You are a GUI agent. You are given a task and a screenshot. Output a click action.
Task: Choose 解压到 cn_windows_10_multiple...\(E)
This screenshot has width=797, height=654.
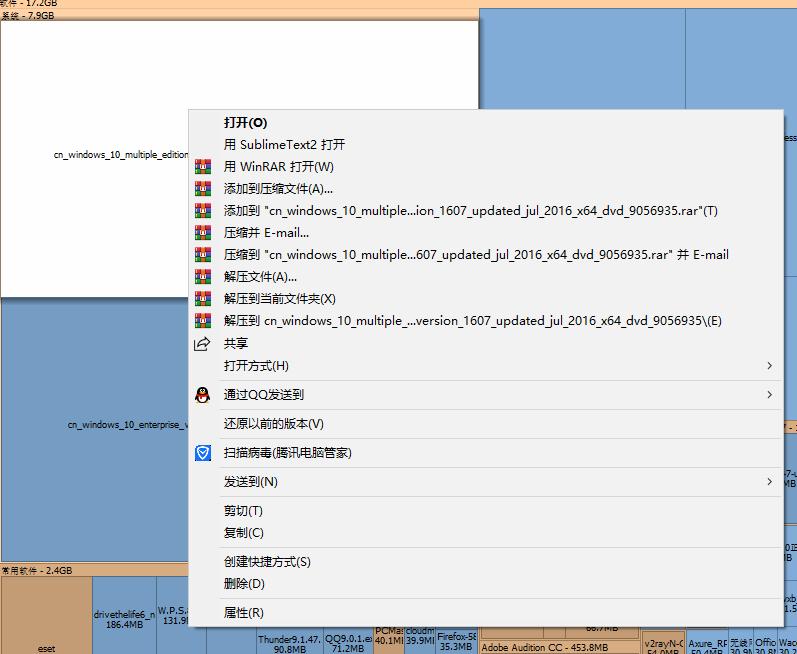point(485,321)
